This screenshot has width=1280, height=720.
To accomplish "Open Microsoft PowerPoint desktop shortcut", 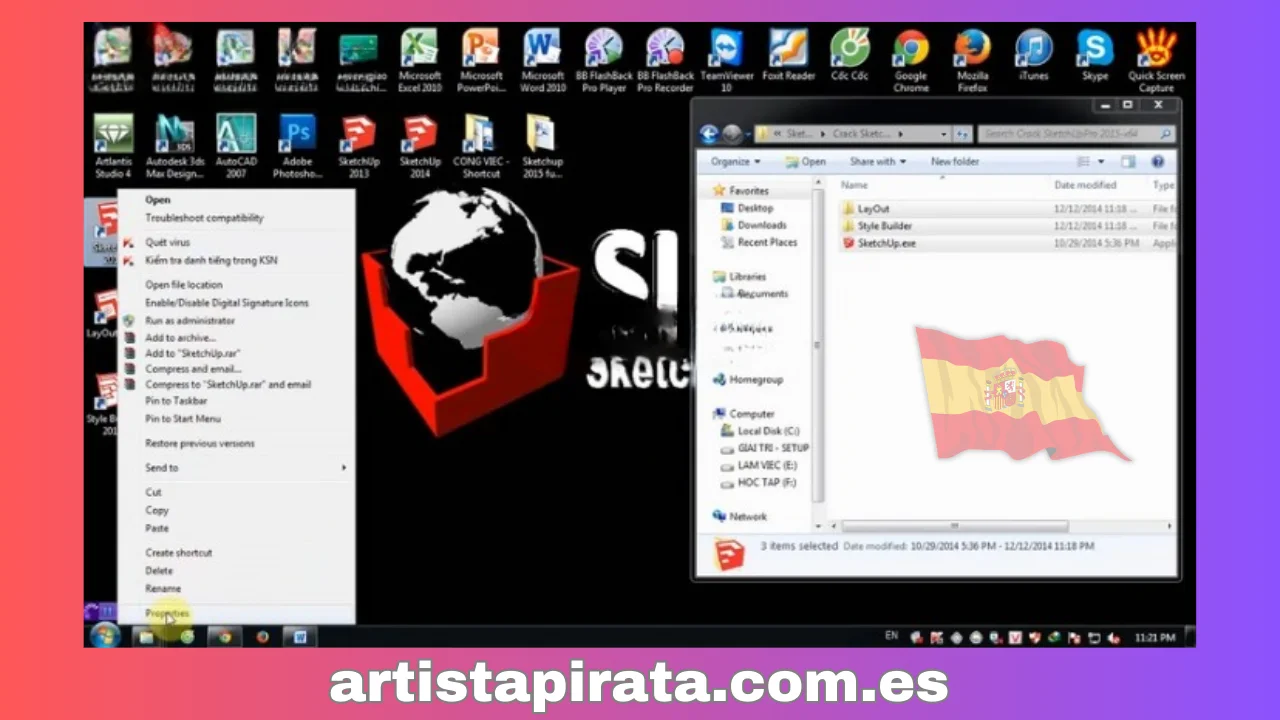I will (481, 60).
